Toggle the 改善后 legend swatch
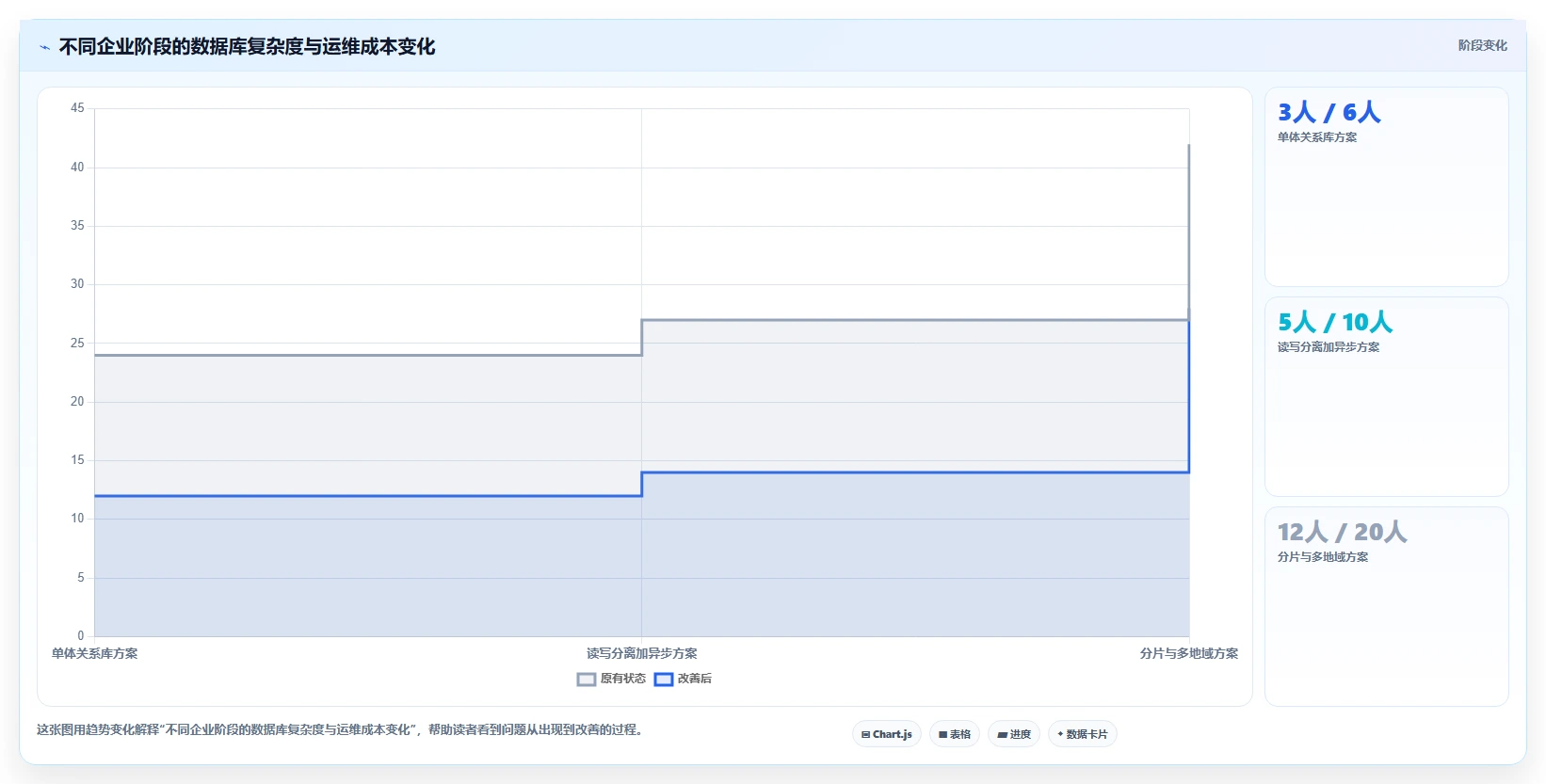The height and width of the screenshot is (784, 1546). point(664,680)
